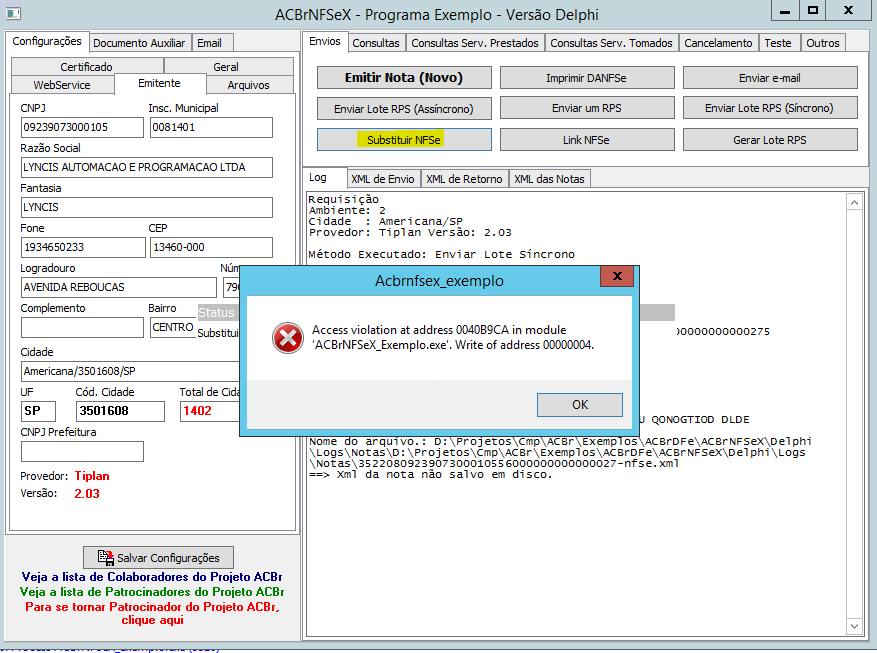
Task: Click the Cód. Cidade field
Action: 120,411
